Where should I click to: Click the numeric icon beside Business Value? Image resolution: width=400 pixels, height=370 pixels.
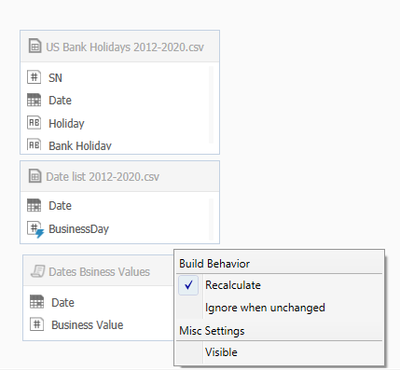(x=37, y=324)
